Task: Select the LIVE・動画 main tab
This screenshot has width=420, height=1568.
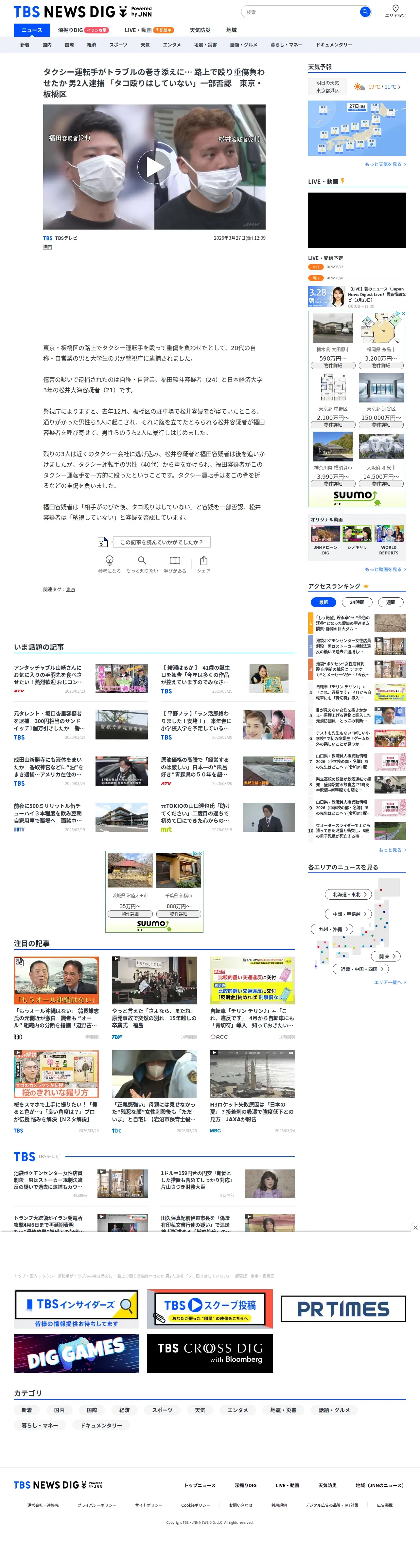Action: [149, 30]
